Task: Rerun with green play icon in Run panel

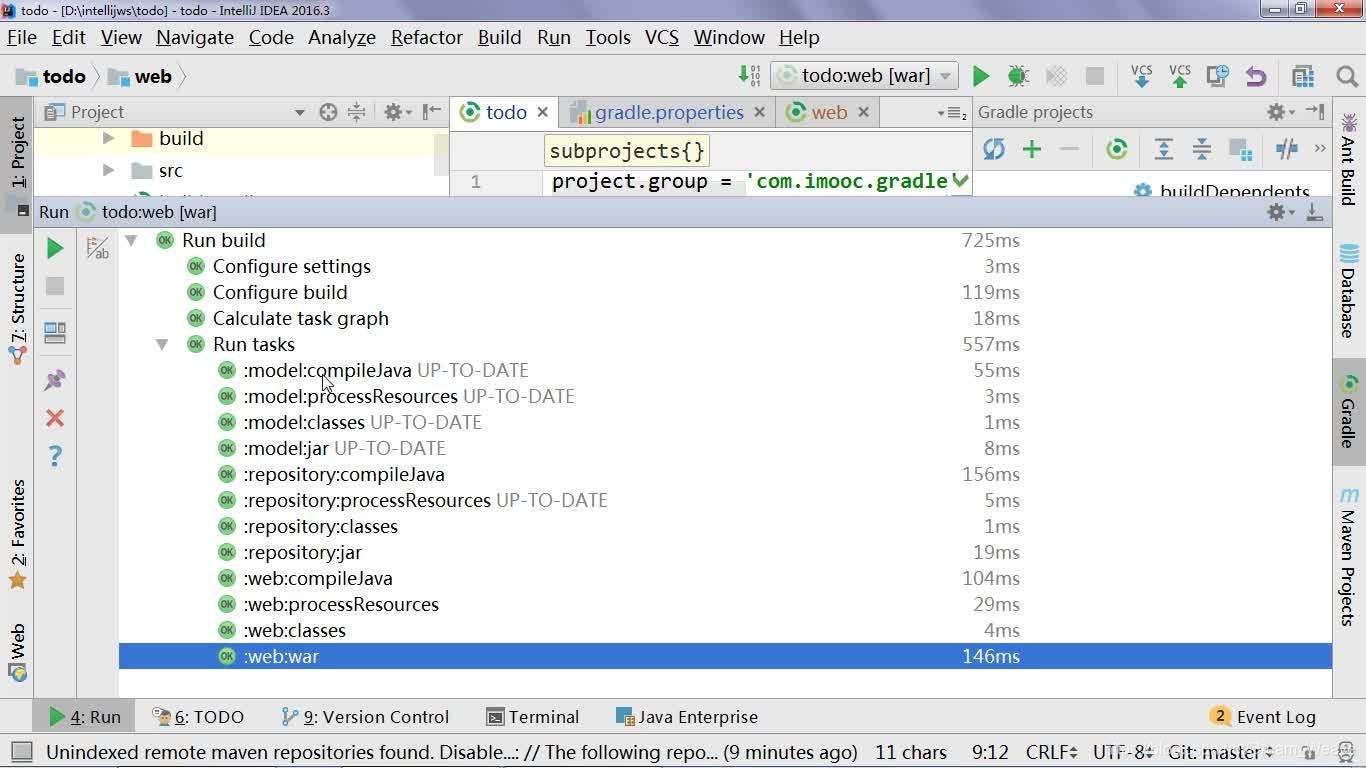Action: tap(55, 248)
